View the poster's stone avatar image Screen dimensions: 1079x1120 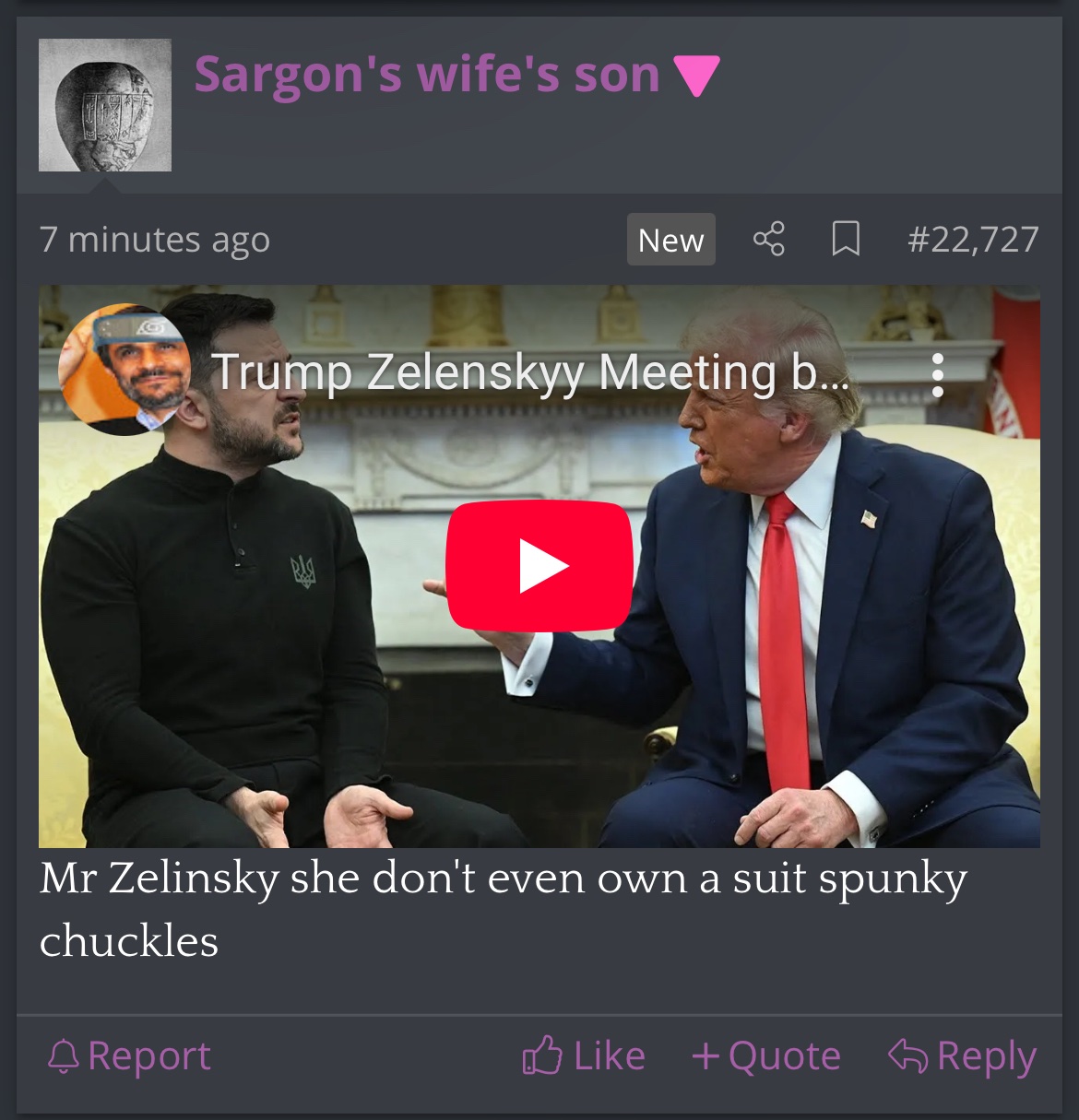point(105,105)
